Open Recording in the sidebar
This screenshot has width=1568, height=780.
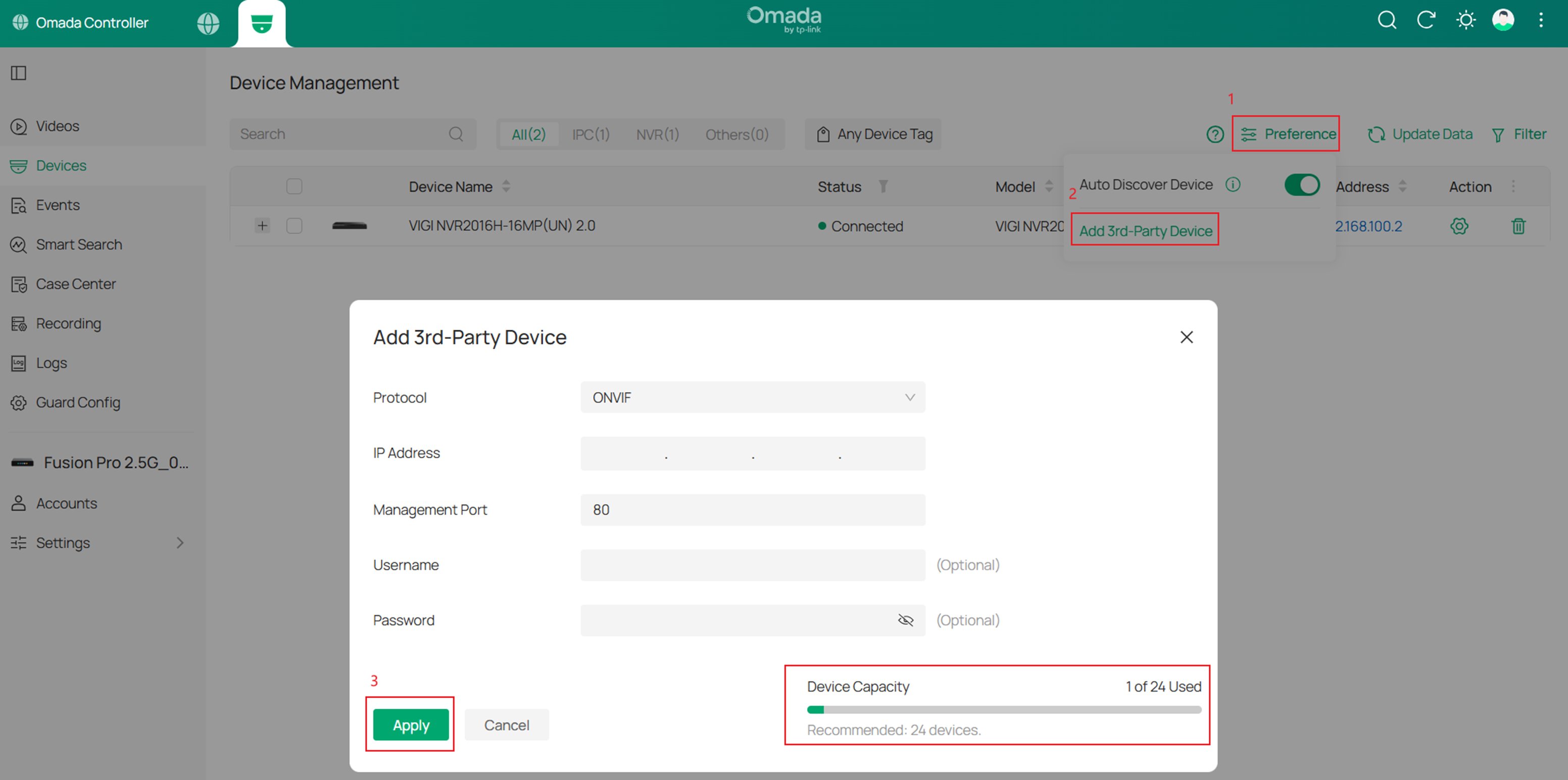point(102,323)
